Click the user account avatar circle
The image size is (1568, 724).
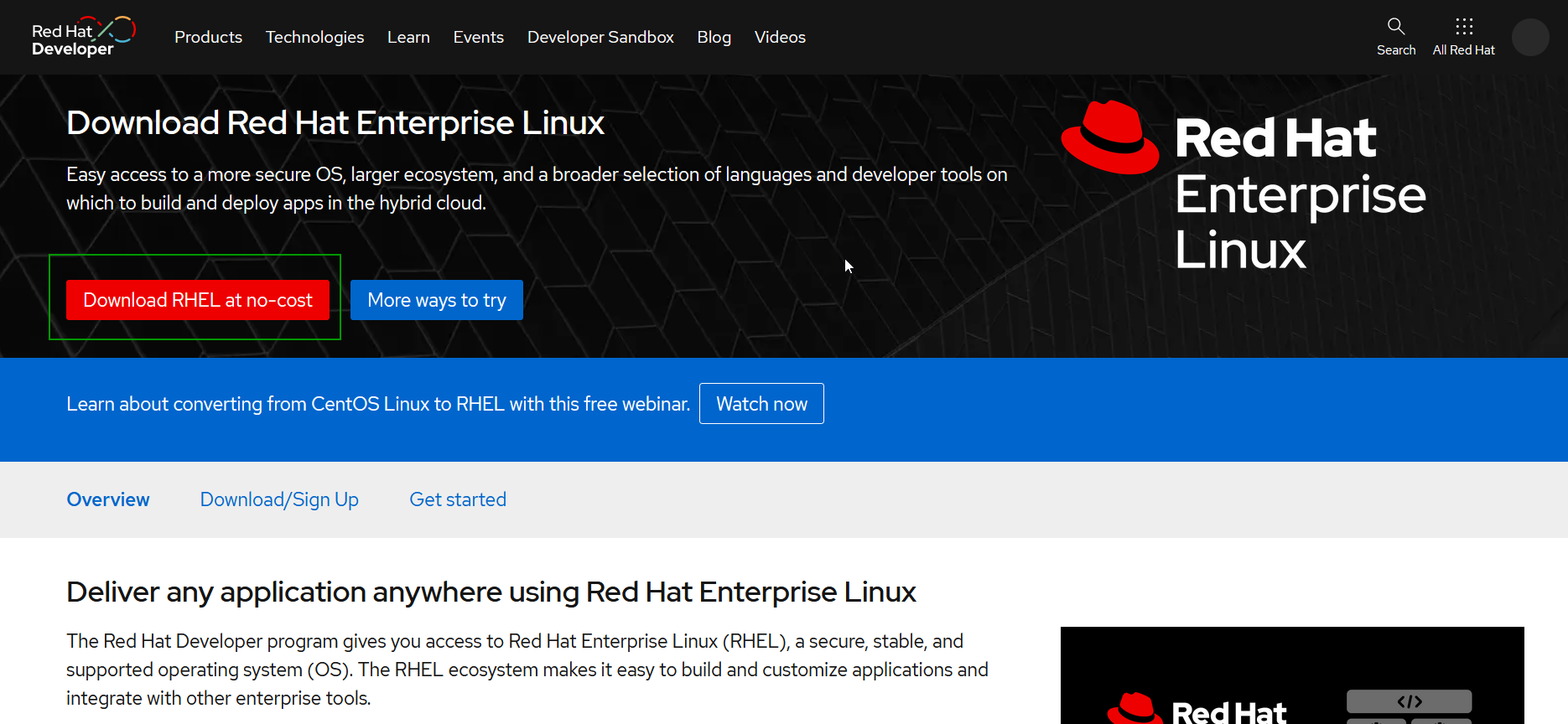pos(1530,38)
